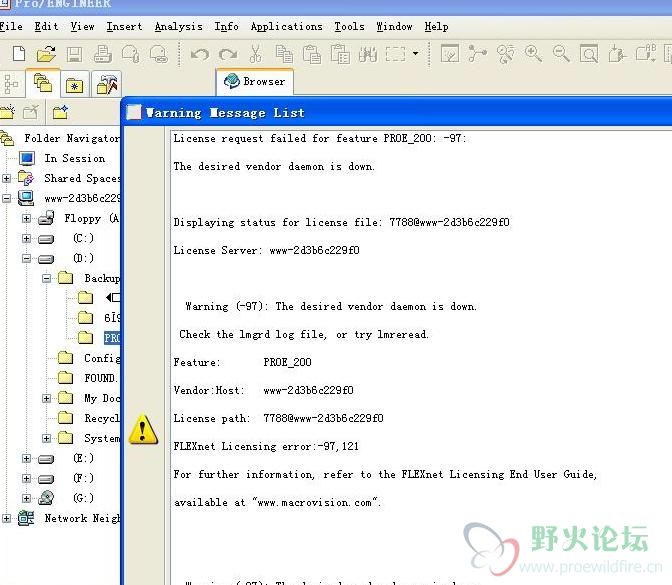Collapse the (D:) drive node
Screen dimensions: 672x585
(x=27, y=258)
